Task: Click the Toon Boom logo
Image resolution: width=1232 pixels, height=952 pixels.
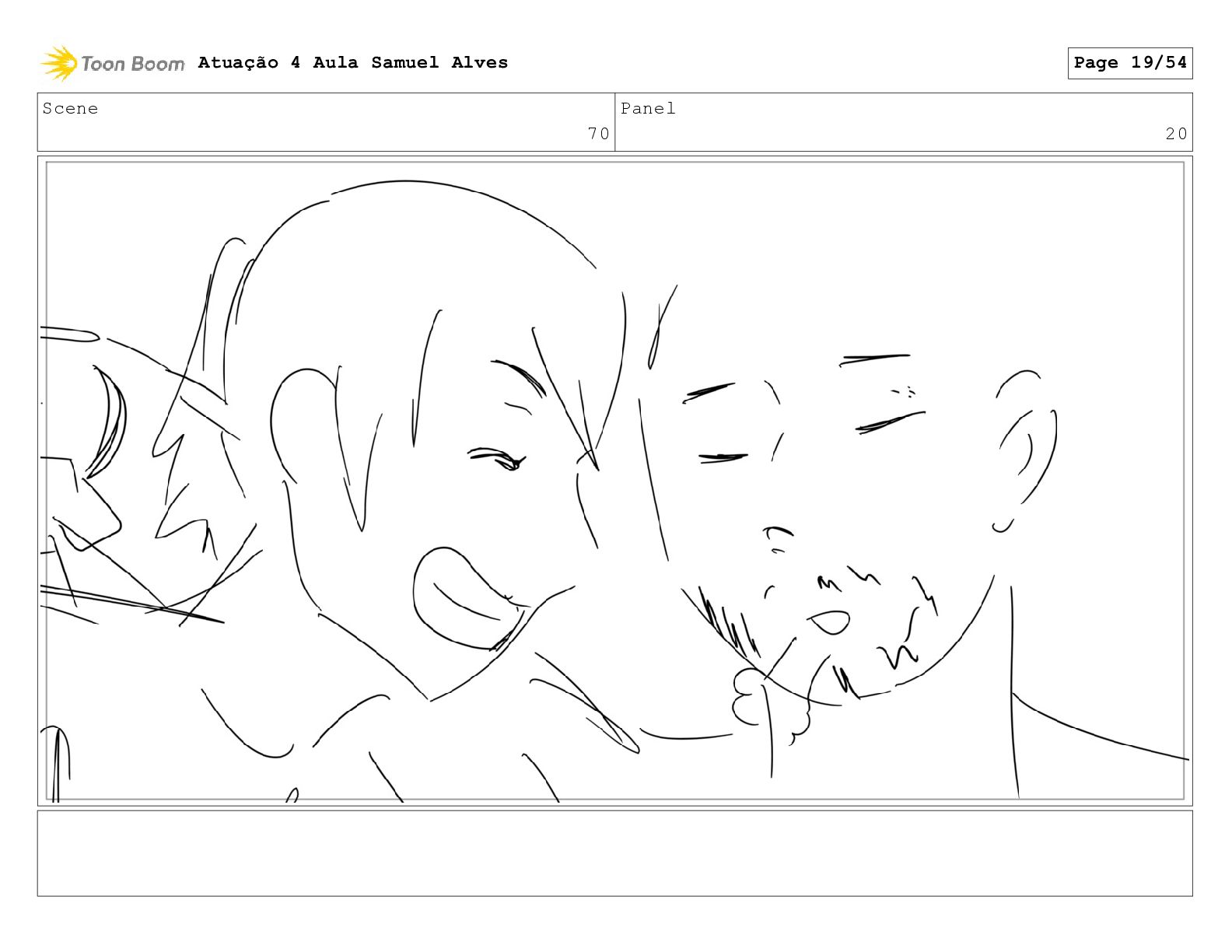Action: click(x=113, y=63)
